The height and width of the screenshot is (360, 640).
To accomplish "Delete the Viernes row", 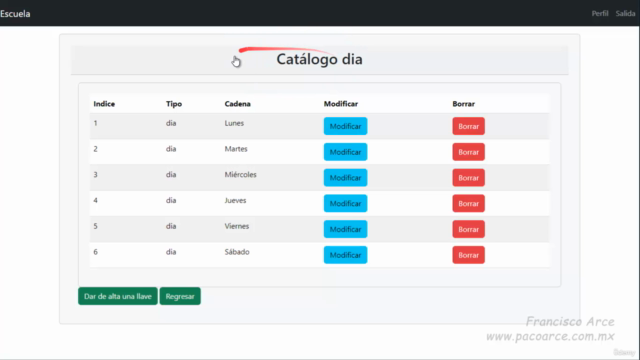I will pos(469,229).
